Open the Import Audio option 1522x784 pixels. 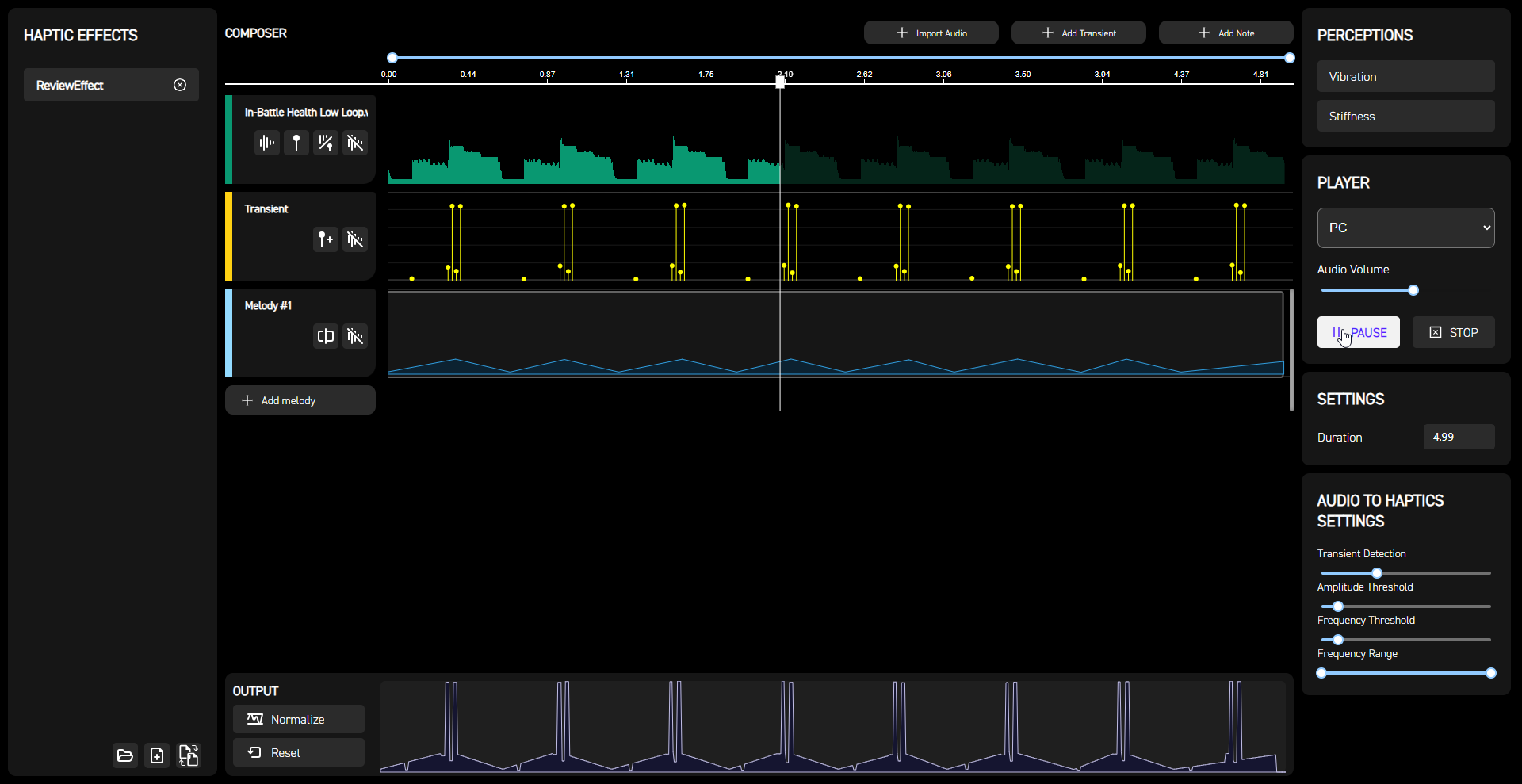(x=931, y=33)
